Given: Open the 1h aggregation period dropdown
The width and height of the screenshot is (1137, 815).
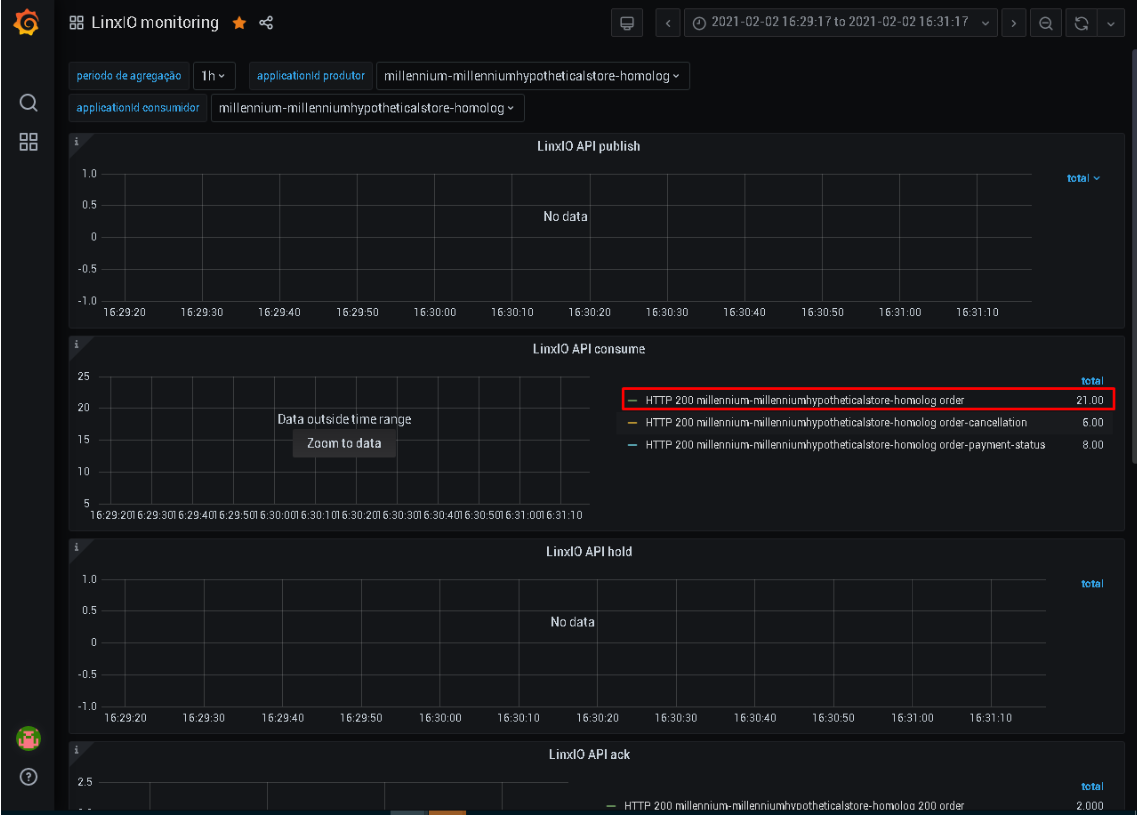Looking at the screenshot, I should coord(214,76).
